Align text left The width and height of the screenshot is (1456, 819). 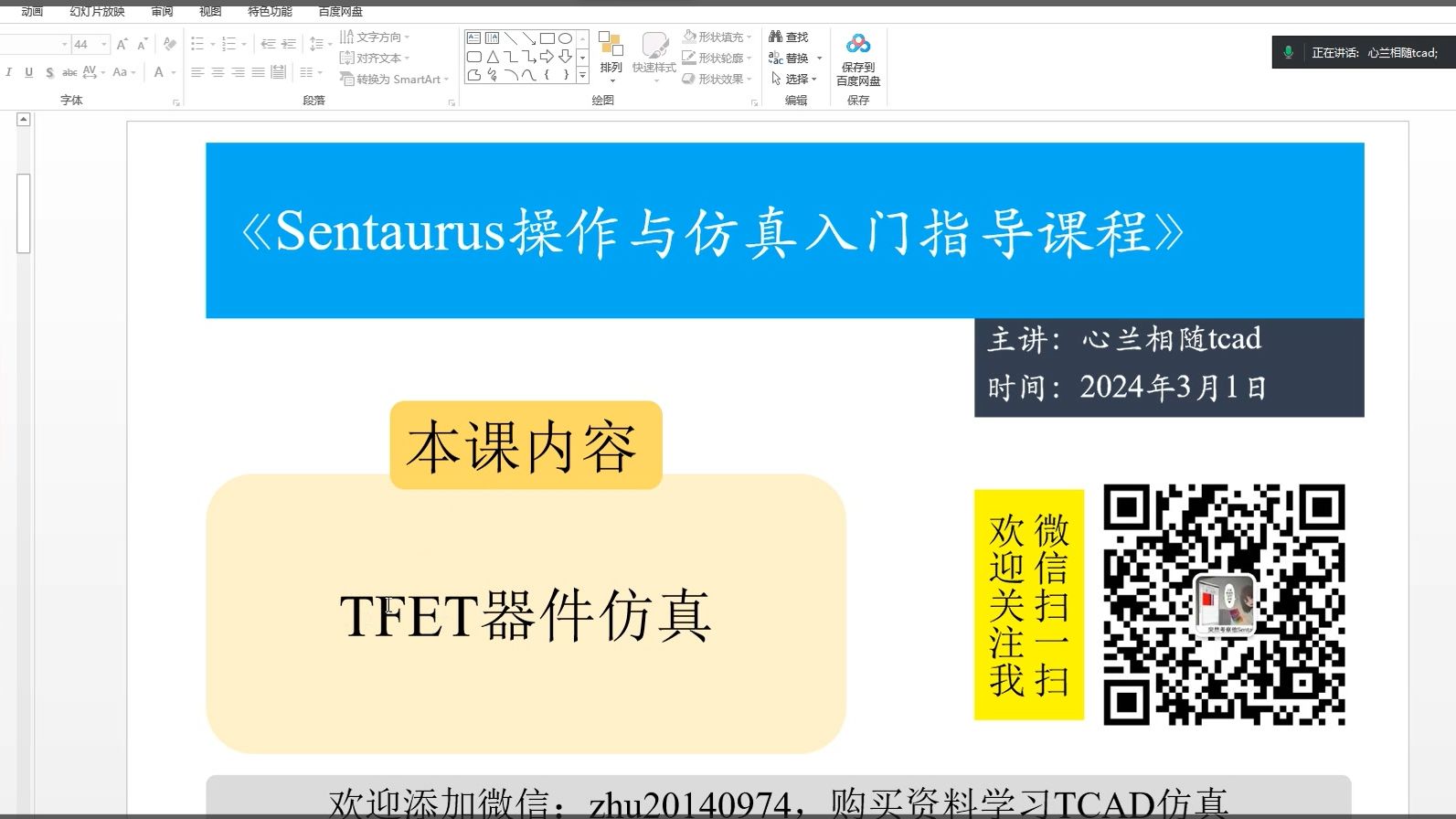pos(197,72)
